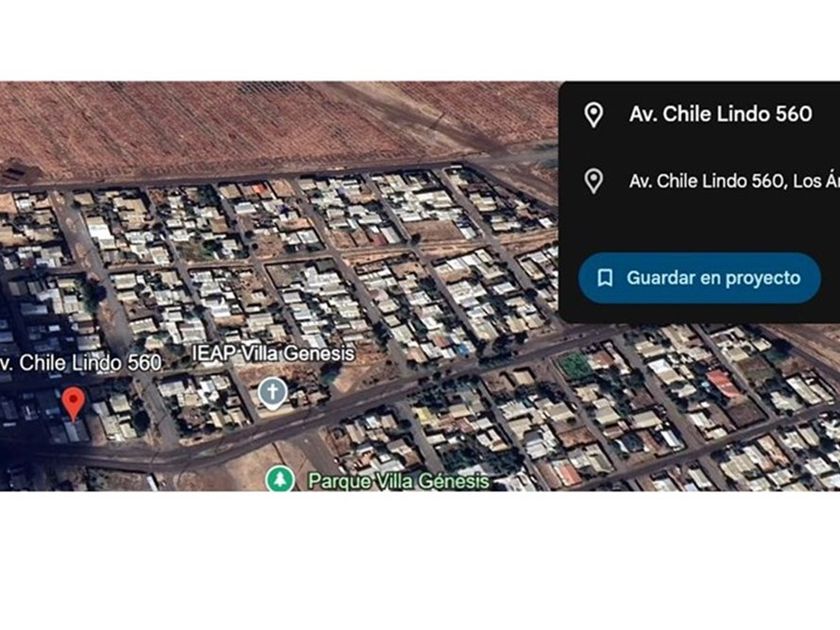Select the bold Av. Chile Lindo 560 title
This screenshot has width=840, height=630.
(x=721, y=114)
